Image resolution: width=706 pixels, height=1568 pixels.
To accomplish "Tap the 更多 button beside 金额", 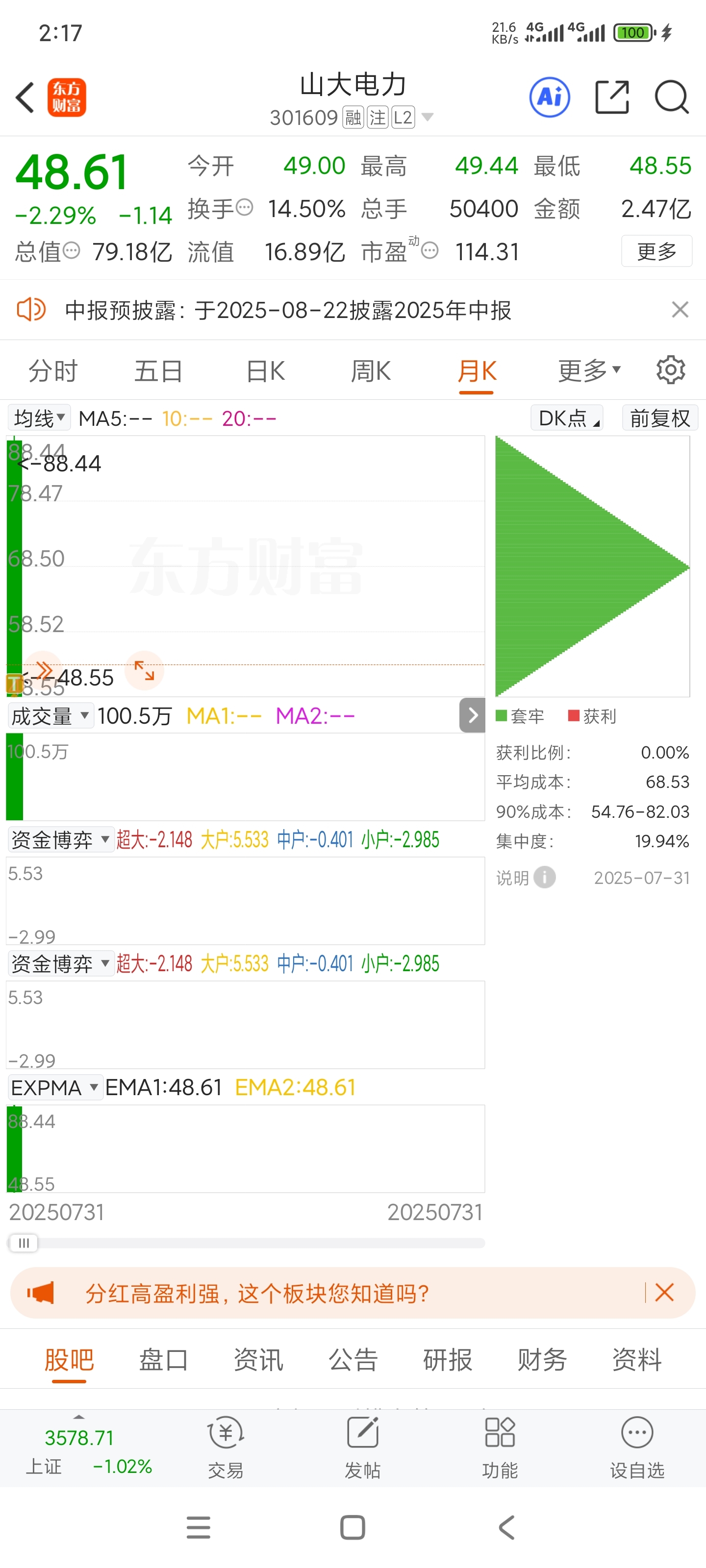I will point(656,251).
